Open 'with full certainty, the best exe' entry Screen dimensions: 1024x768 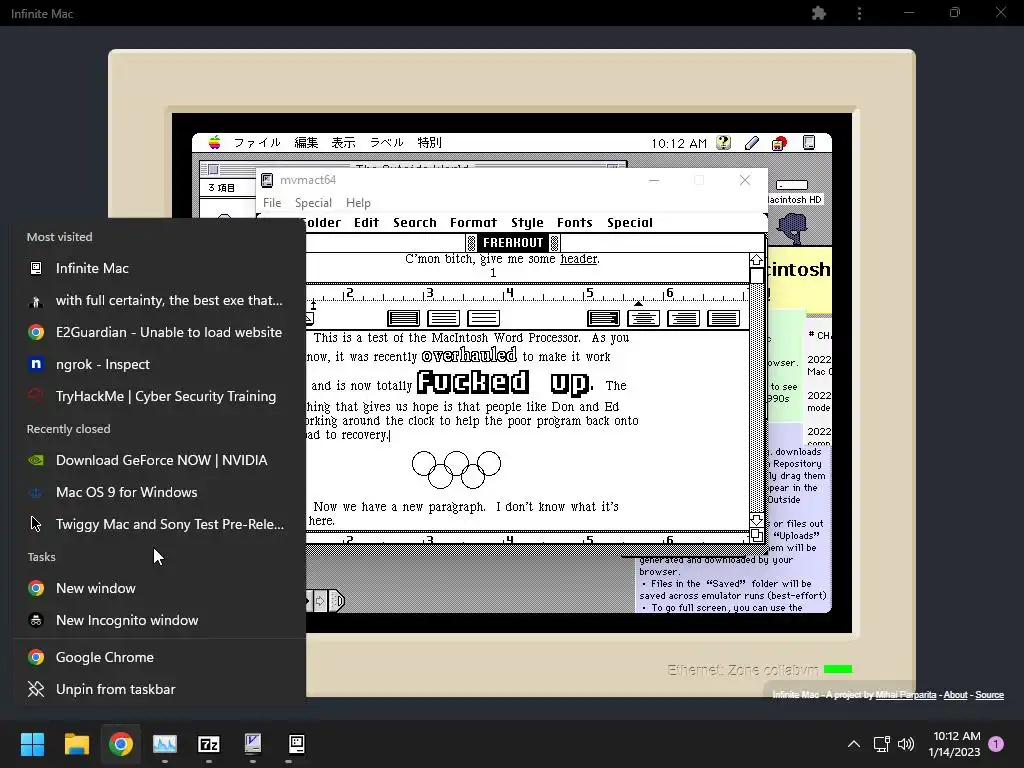tap(159, 300)
